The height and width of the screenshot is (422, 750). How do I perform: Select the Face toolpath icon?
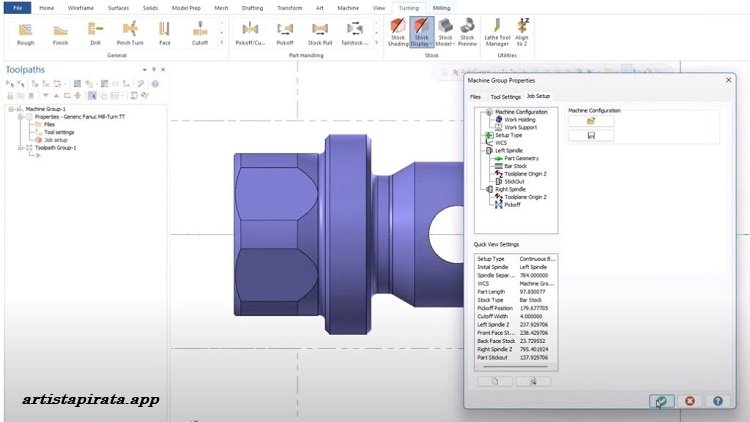click(163, 31)
